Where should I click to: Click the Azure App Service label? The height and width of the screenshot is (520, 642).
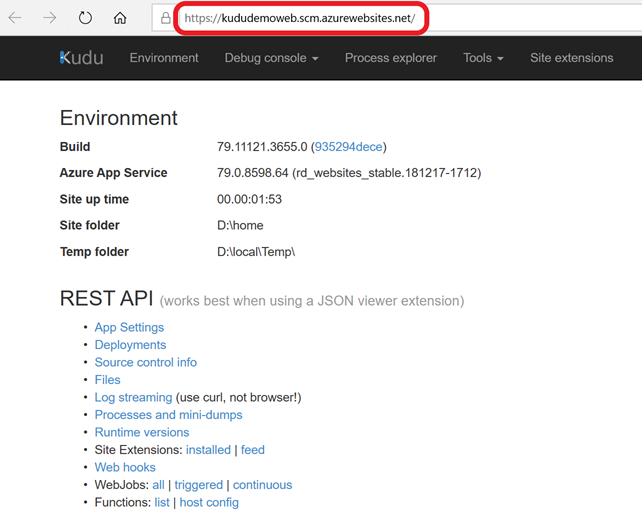pos(113,173)
